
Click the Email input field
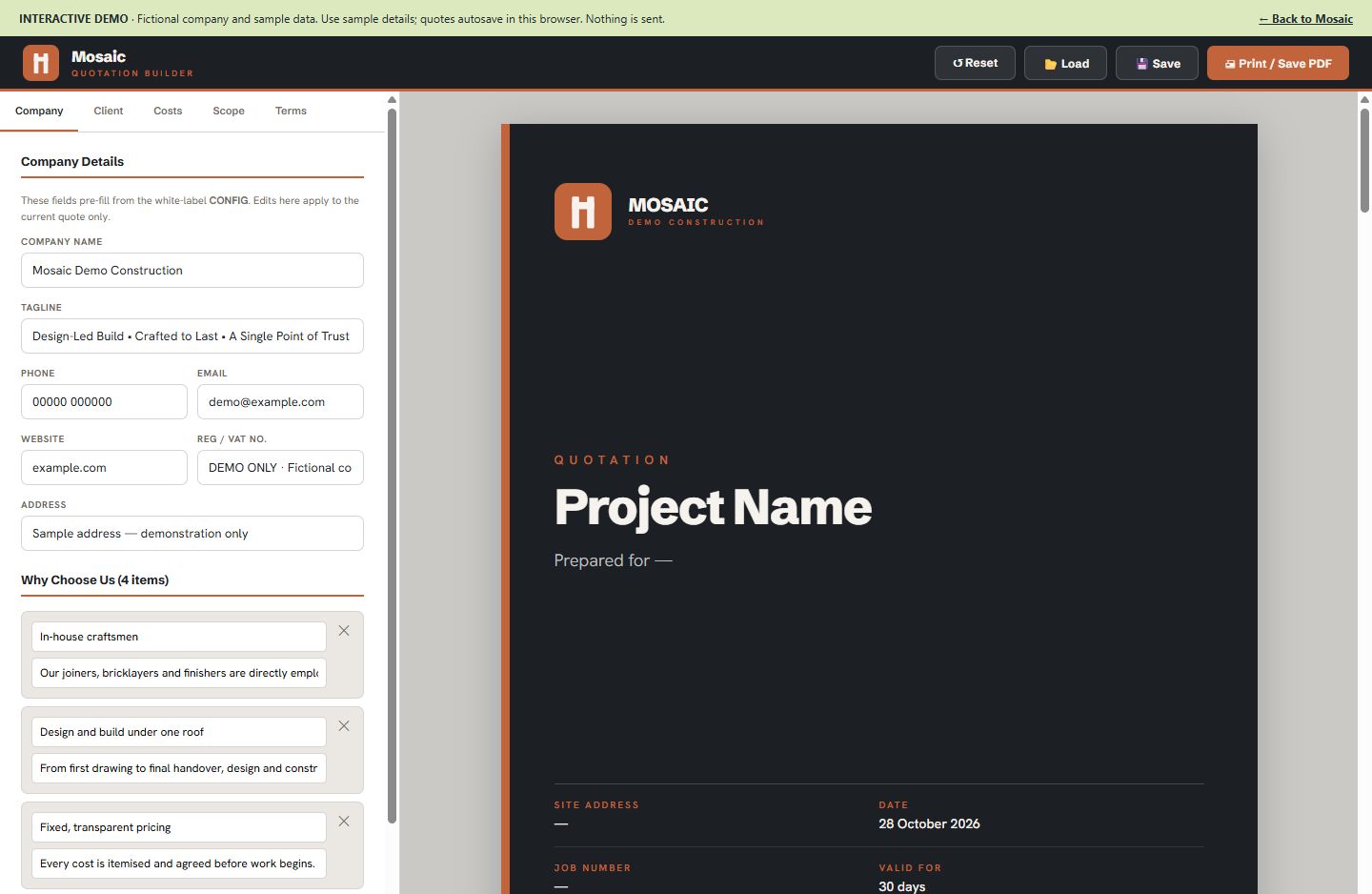coord(280,402)
